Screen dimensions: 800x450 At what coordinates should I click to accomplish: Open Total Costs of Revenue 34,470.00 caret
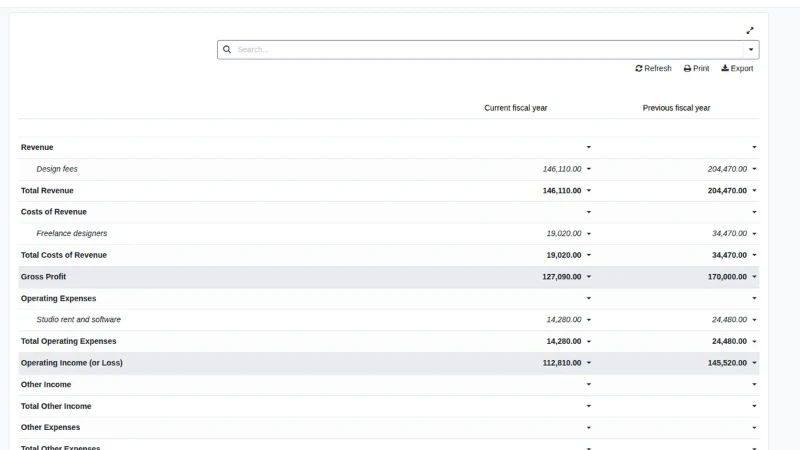pos(754,255)
